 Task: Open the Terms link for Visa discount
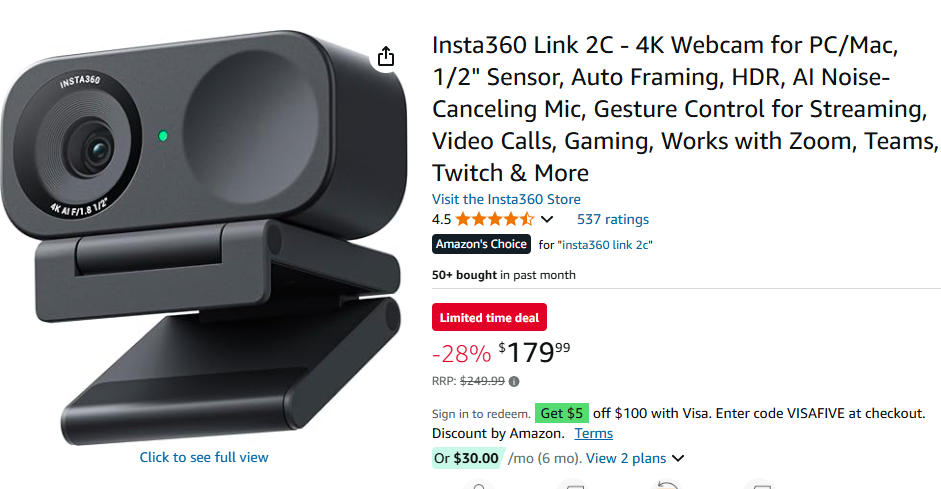point(594,433)
